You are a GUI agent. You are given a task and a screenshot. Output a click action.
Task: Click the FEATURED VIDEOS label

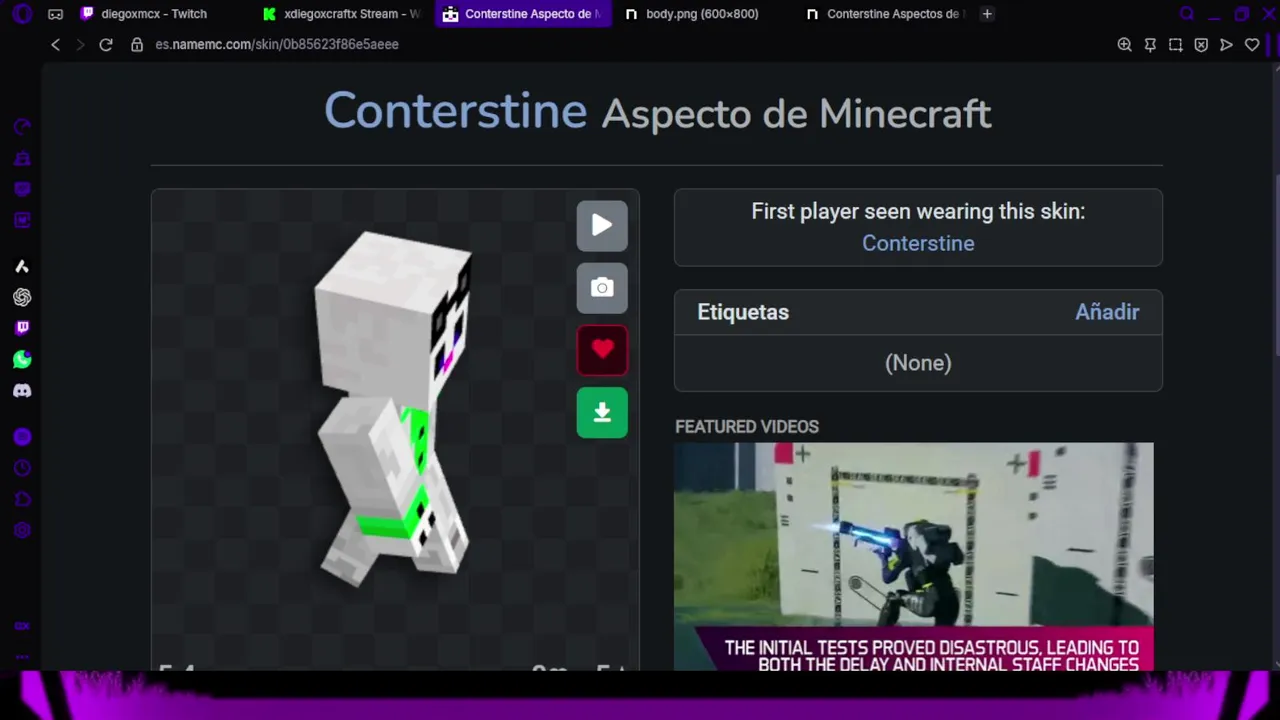[x=747, y=426]
